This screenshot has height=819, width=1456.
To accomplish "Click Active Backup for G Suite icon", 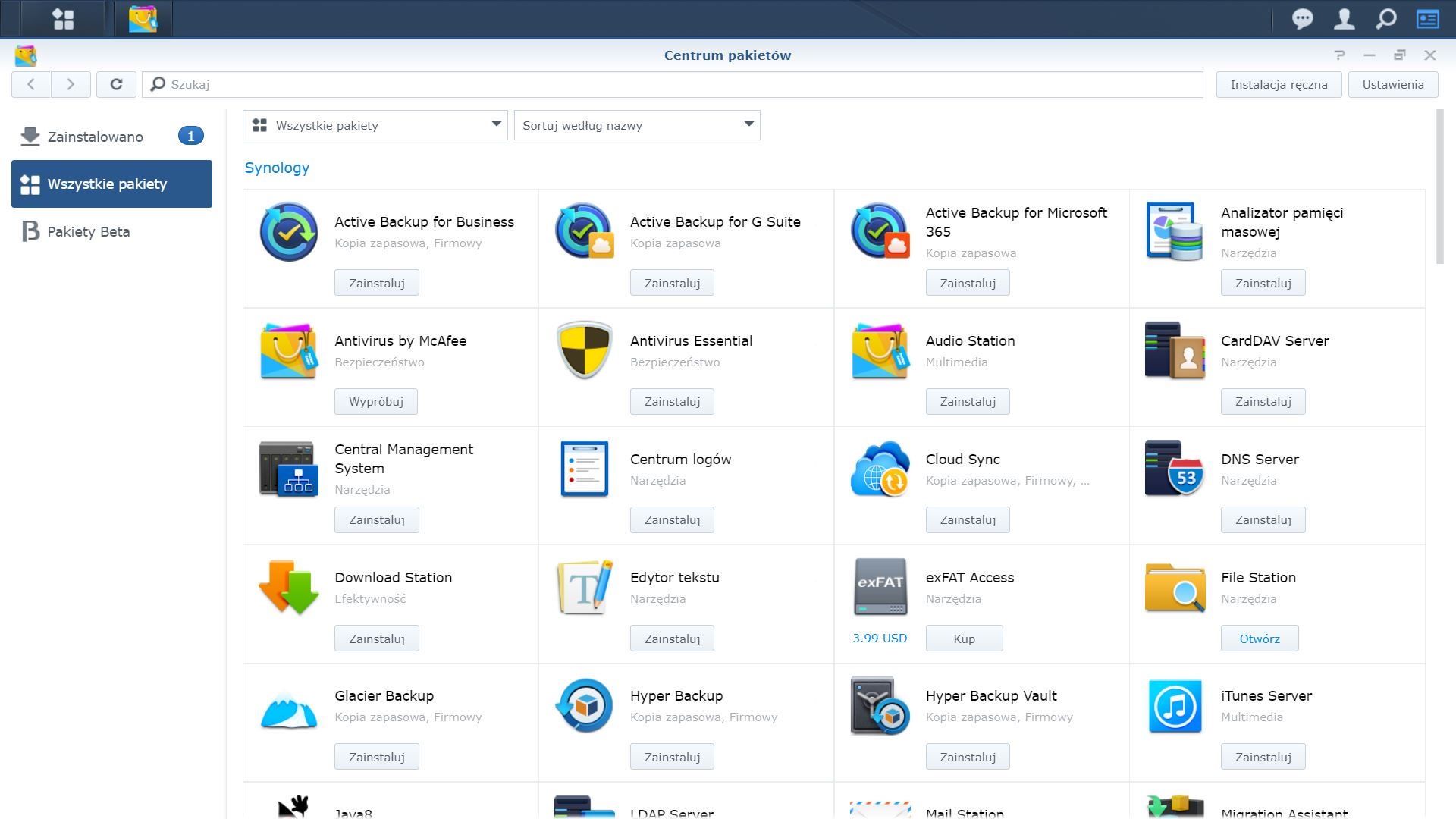I will (x=584, y=231).
